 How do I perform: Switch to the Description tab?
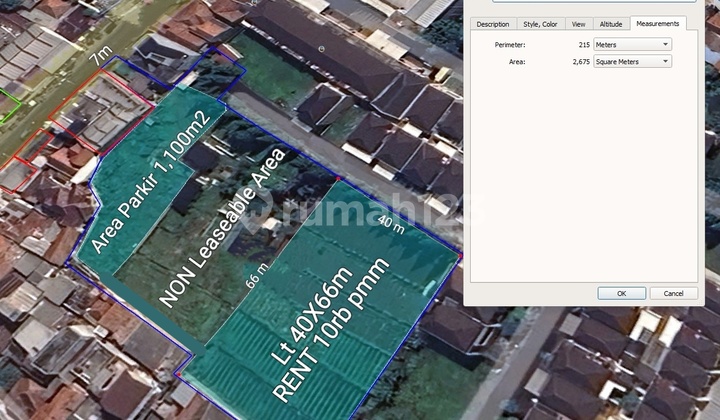(x=492, y=24)
